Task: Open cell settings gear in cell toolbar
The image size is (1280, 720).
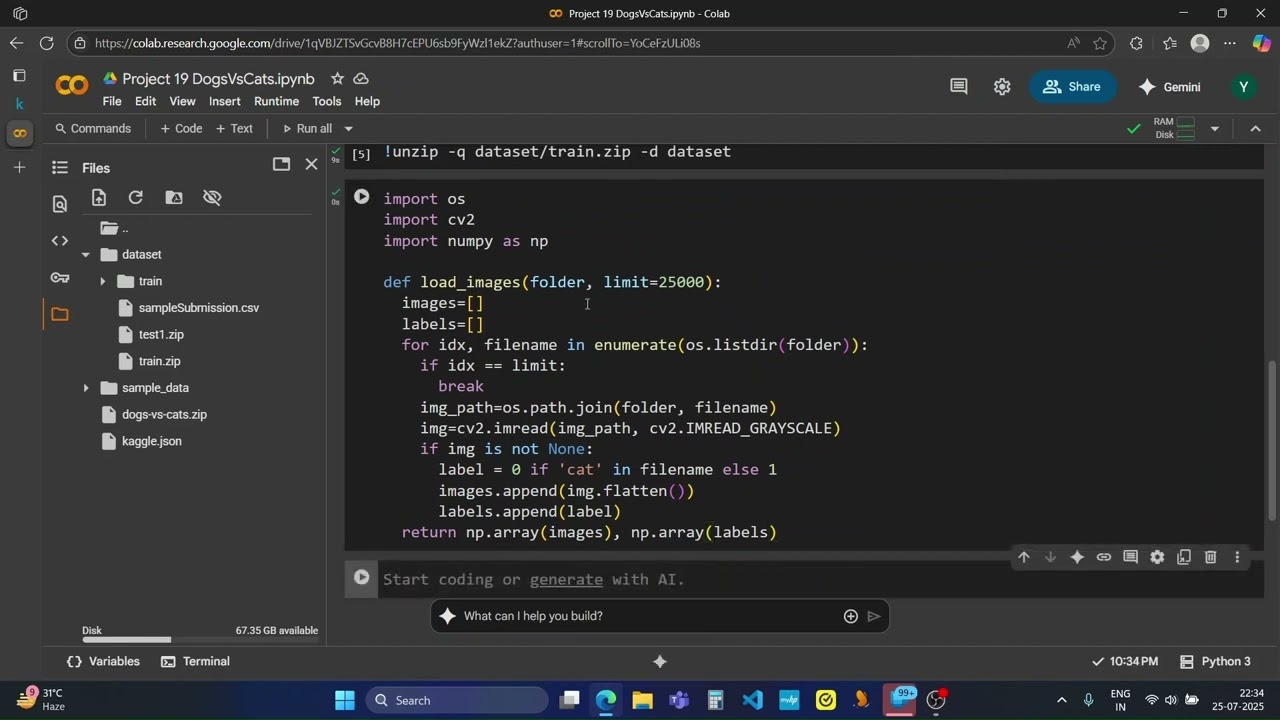Action: pyautogui.click(x=1157, y=558)
